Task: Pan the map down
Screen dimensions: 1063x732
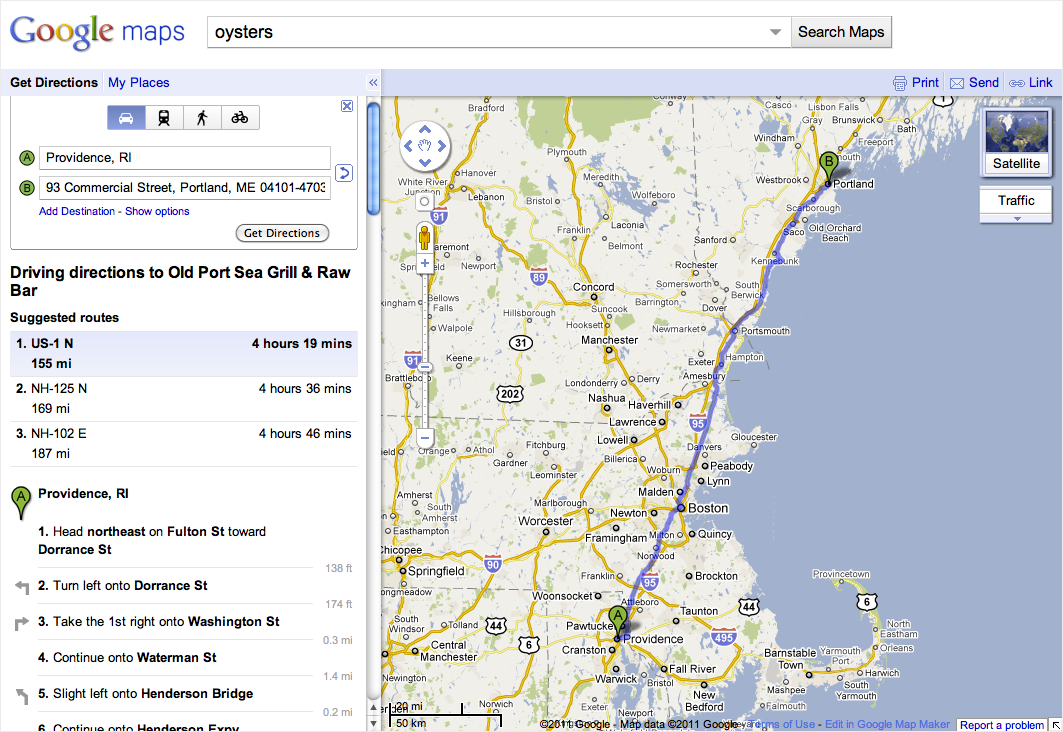Action: [424, 162]
